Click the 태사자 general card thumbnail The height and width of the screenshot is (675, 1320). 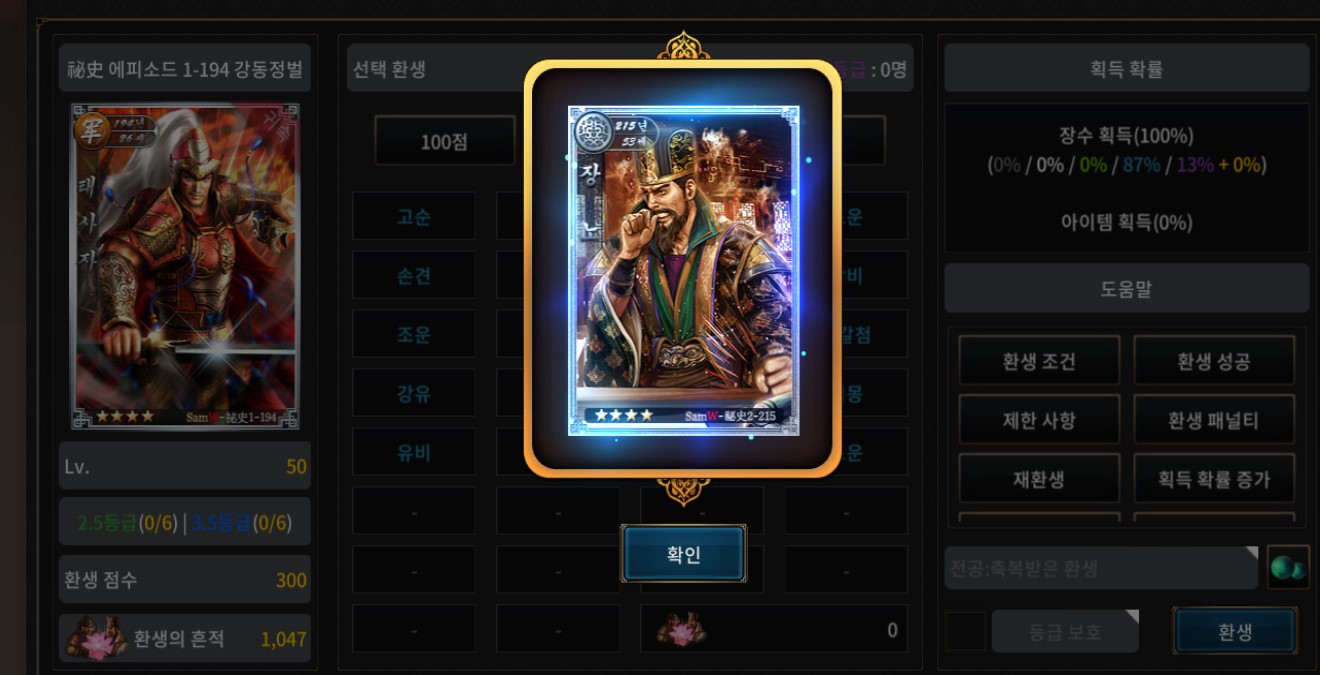pos(185,267)
